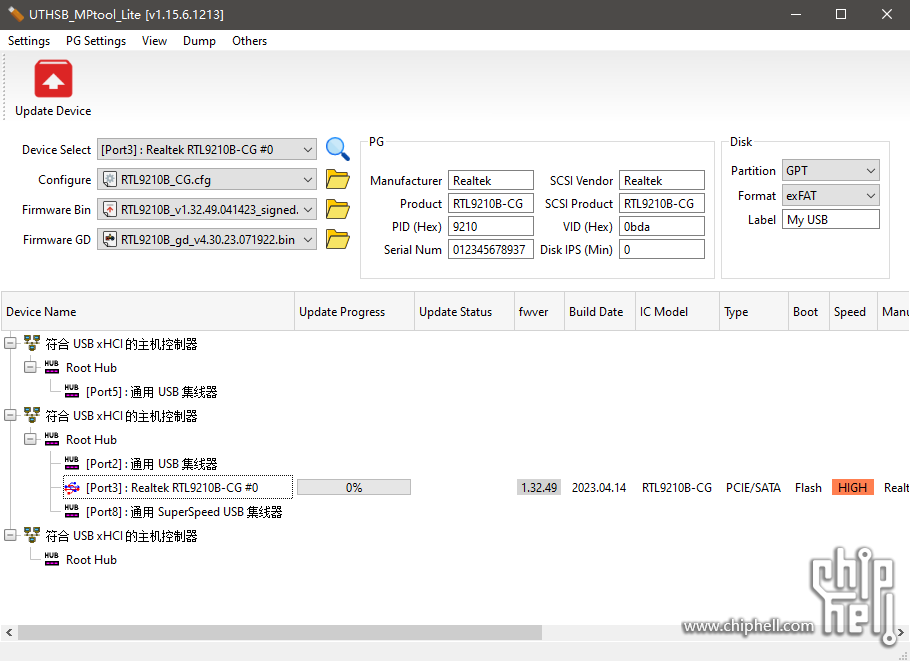The height and width of the screenshot is (661, 910).
Task: Click the Manufacturer input field
Action: pos(490,180)
